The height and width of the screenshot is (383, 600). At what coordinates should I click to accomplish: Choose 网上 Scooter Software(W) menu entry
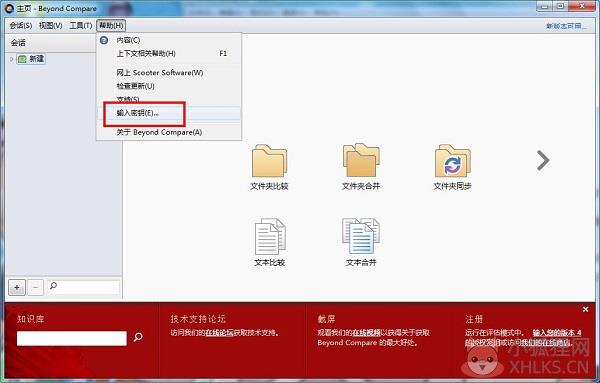[169, 73]
